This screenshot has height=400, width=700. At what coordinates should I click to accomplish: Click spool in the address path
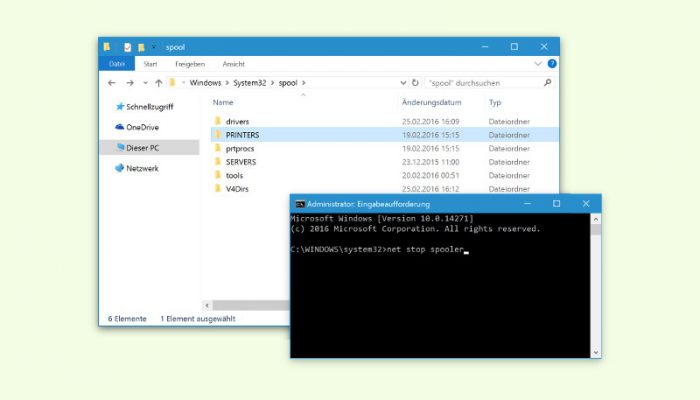[x=288, y=83]
